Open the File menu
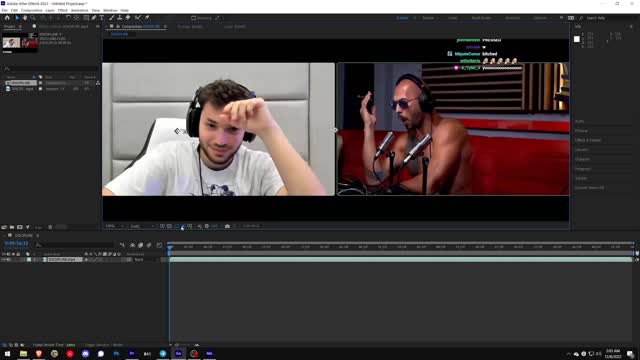The height and width of the screenshot is (360, 640). 4,10
